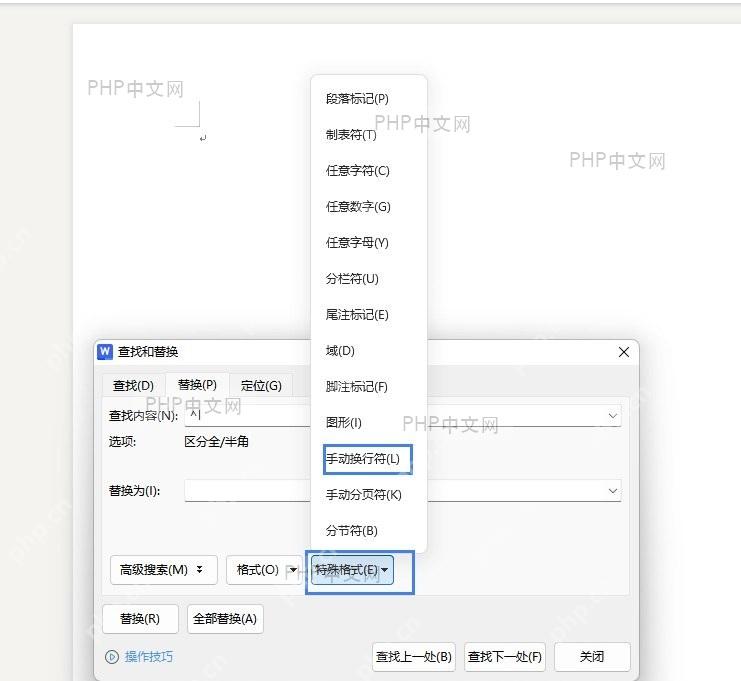Switch to the 查找(D) tab
The width and height of the screenshot is (741, 681).
click(133, 386)
